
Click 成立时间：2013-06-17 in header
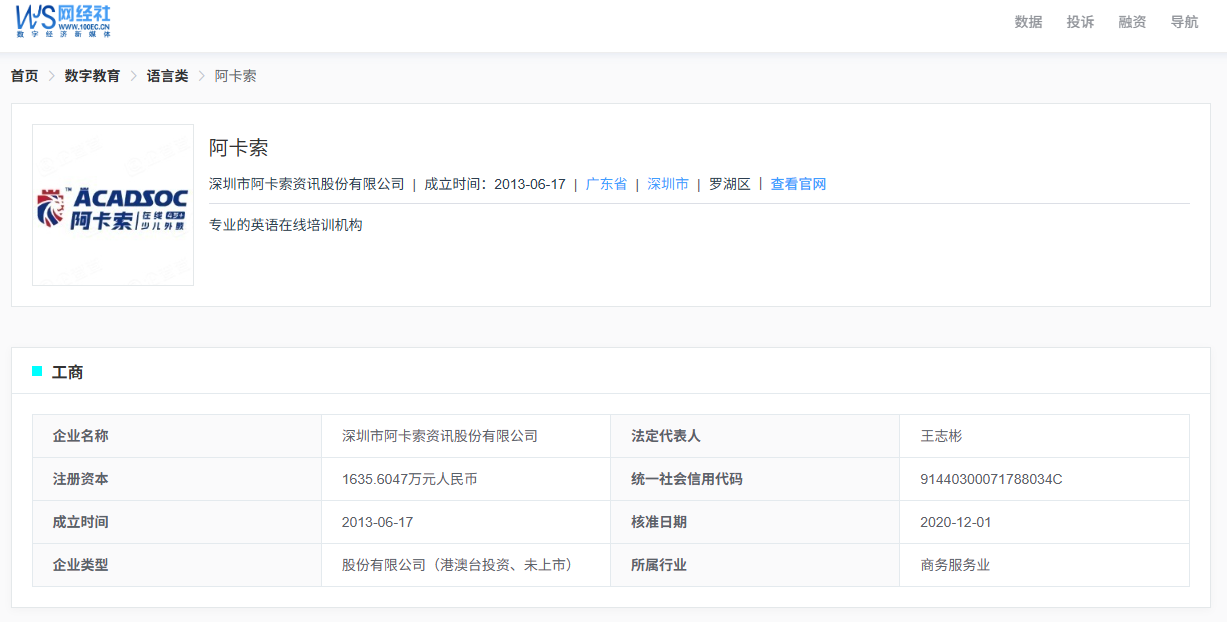pos(495,184)
